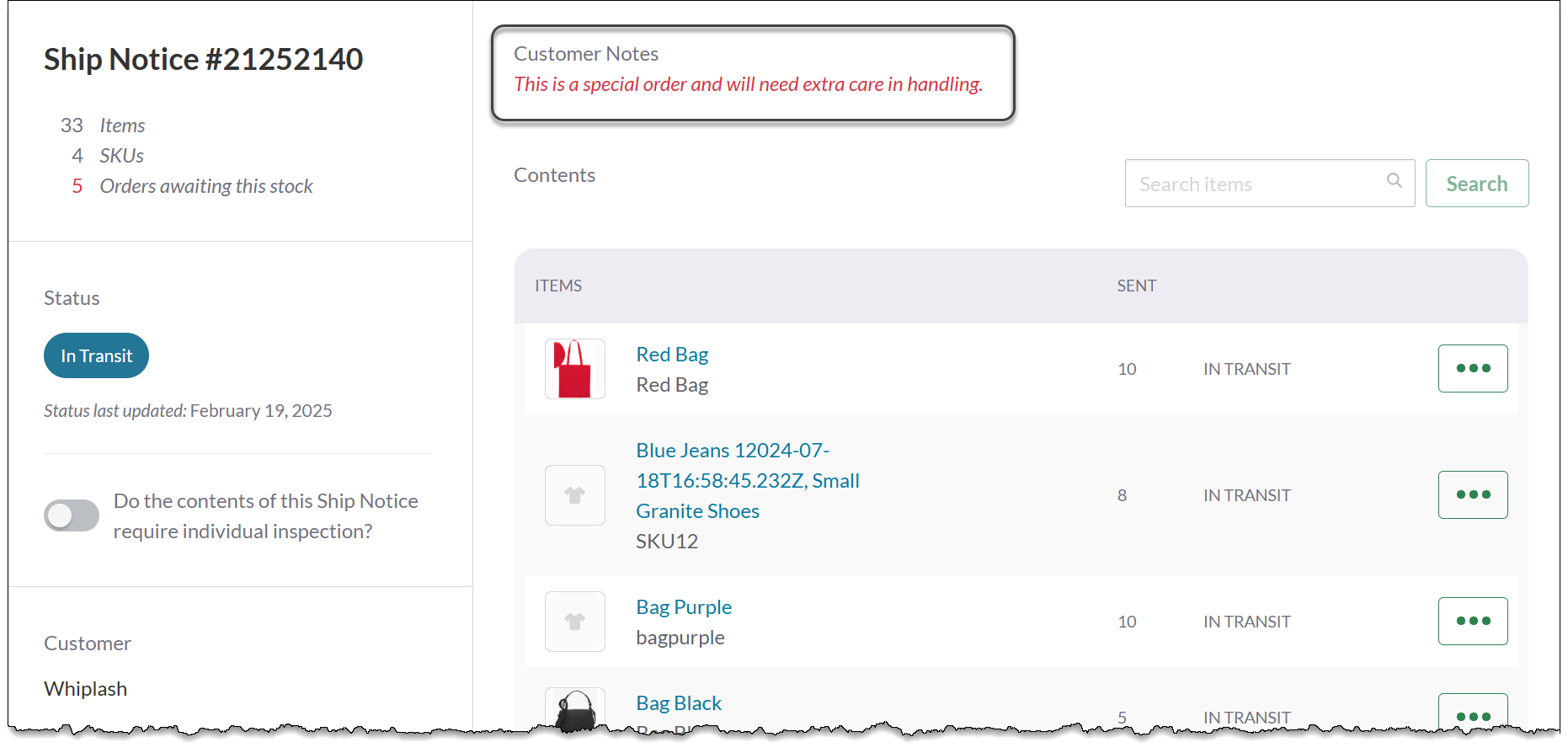Focus the Search items input field
The width and height of the screenshot is (1568, 753).
(x=1270, y=184)
